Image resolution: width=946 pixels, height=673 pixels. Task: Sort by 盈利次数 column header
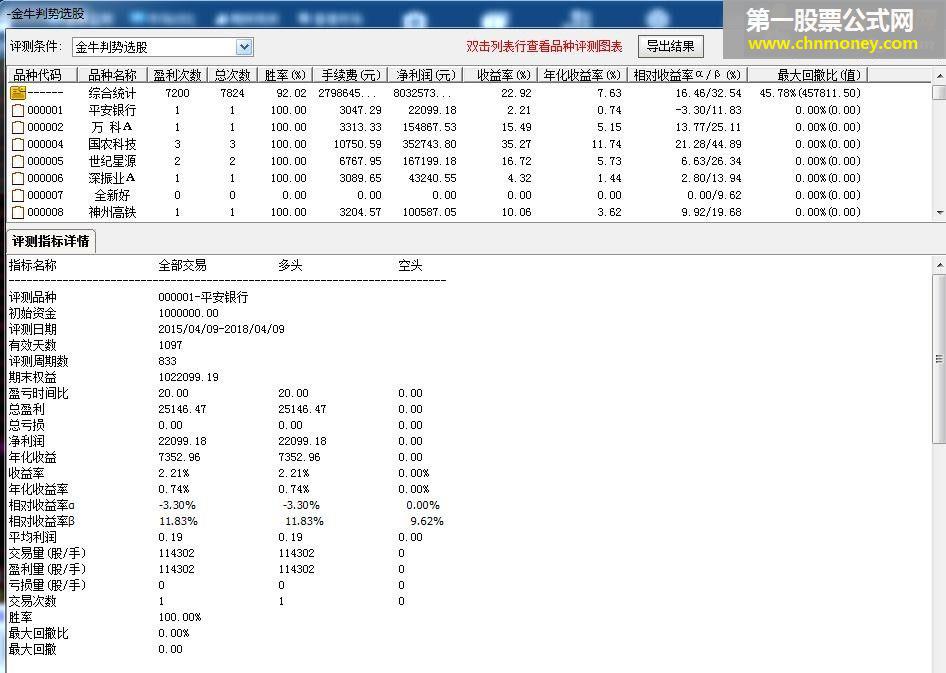tap(177, 75)
